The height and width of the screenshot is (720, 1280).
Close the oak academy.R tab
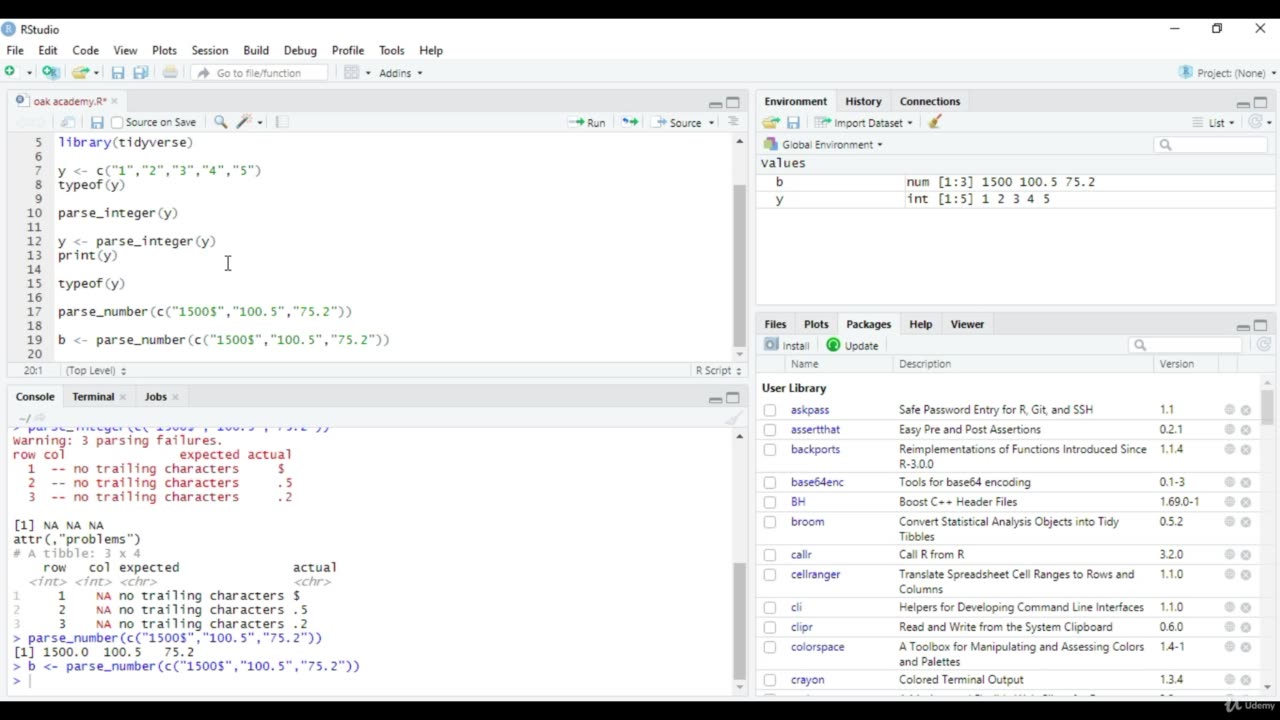tap(114, 101)
